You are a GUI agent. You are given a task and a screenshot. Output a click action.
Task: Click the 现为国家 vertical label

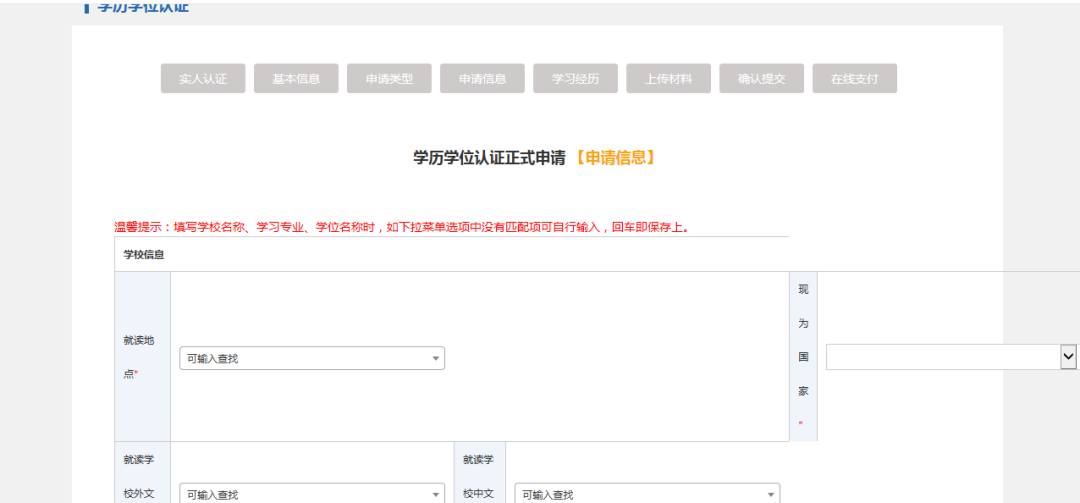point(803,357)
